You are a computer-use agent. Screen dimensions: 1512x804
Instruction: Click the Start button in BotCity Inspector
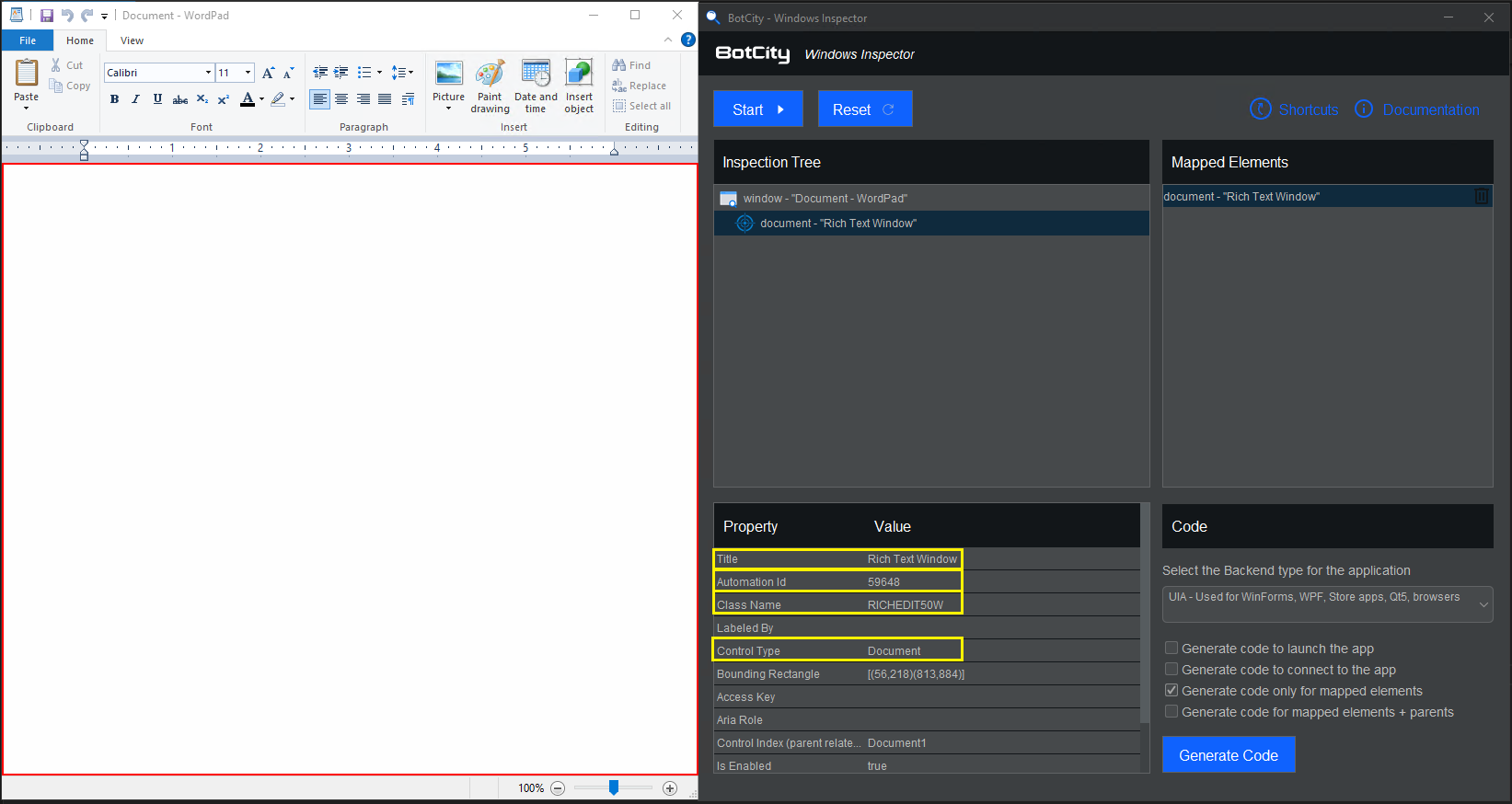coord(758,109)
